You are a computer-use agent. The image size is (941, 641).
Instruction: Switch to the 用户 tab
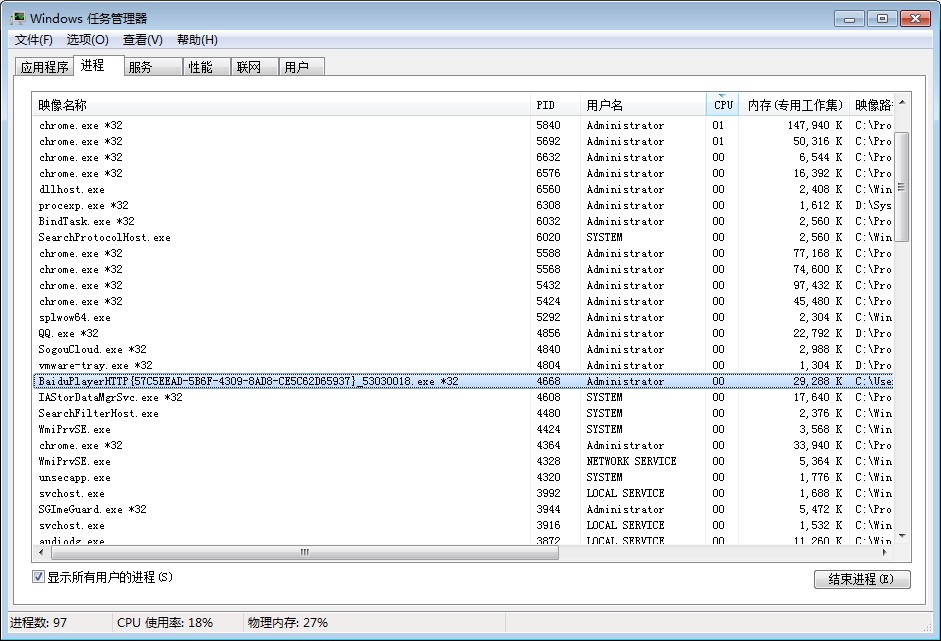(302, 67)
